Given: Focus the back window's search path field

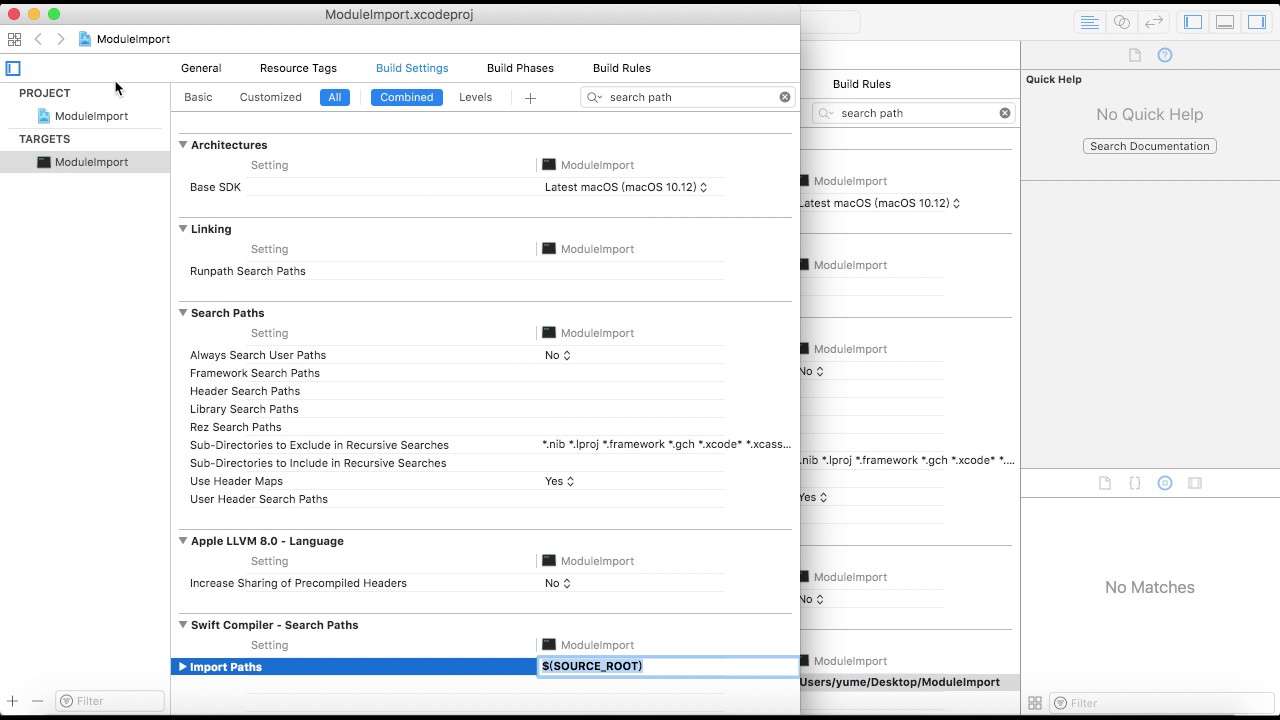Looking at the screenshot, I should [x=915, y=113].
